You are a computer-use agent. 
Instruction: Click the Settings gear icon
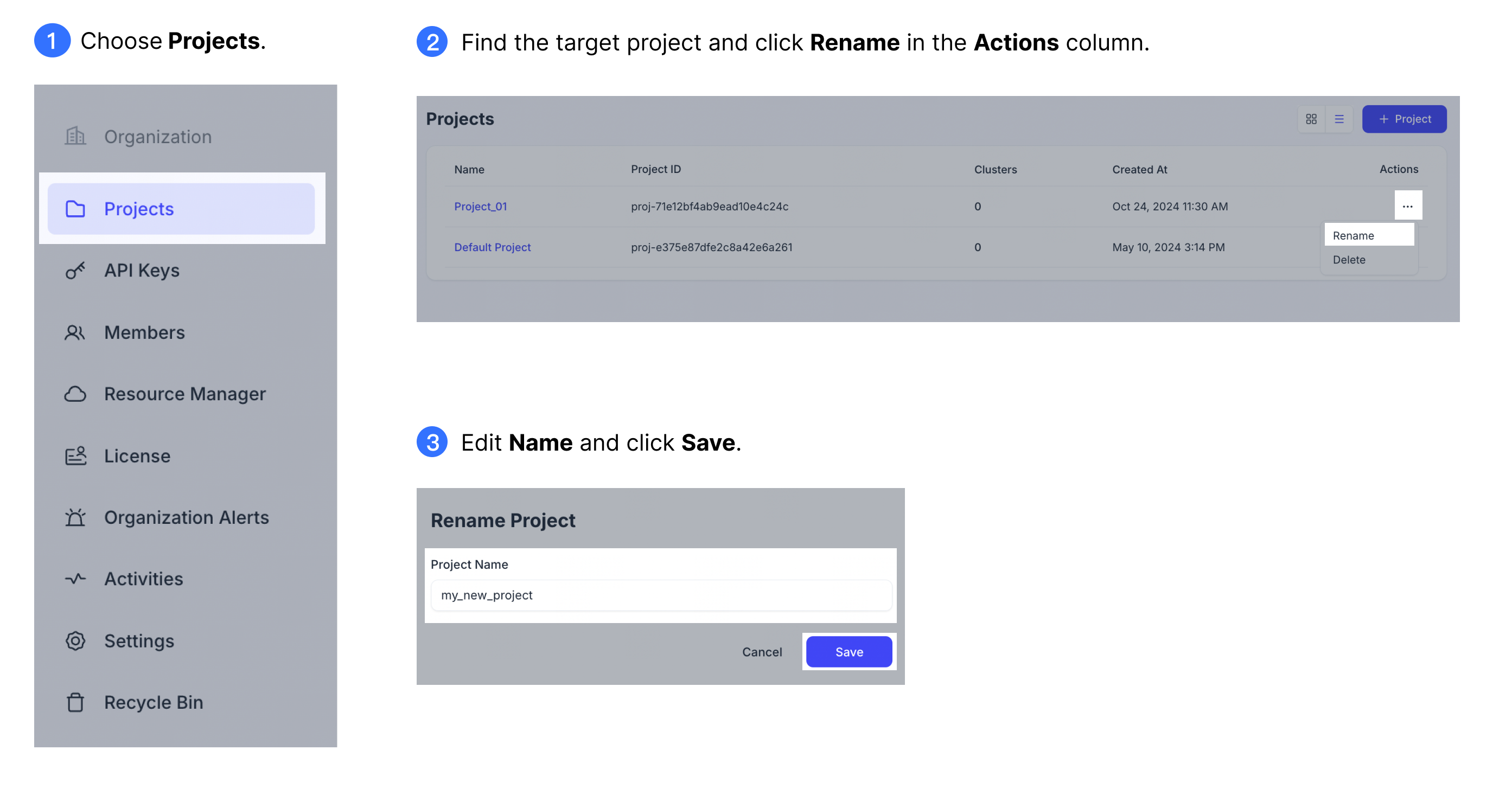(75, 640)
